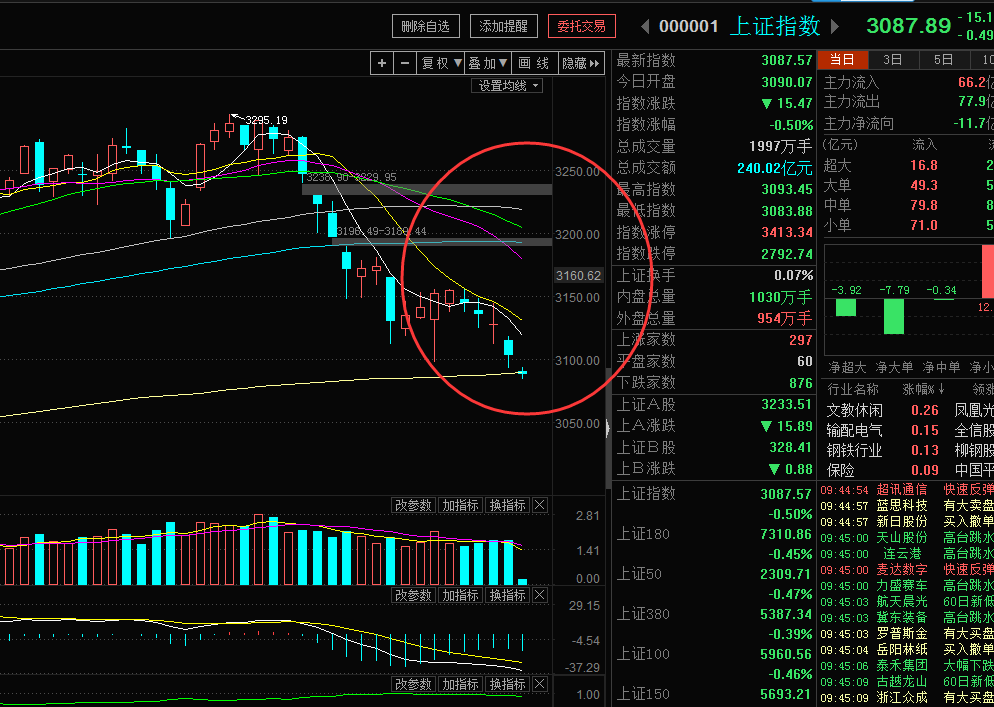
Task: Click 改参数 on volume indicator
Action: pyautogui.click(x=413, y=505)
